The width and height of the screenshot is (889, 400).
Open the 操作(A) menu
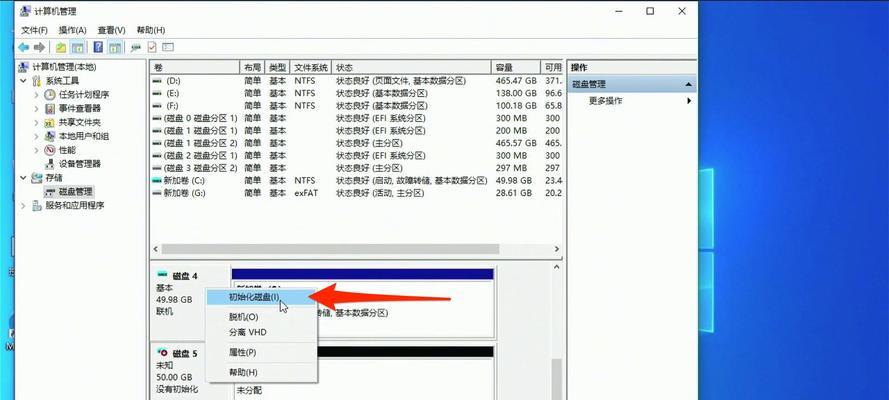tap(73, 30)
